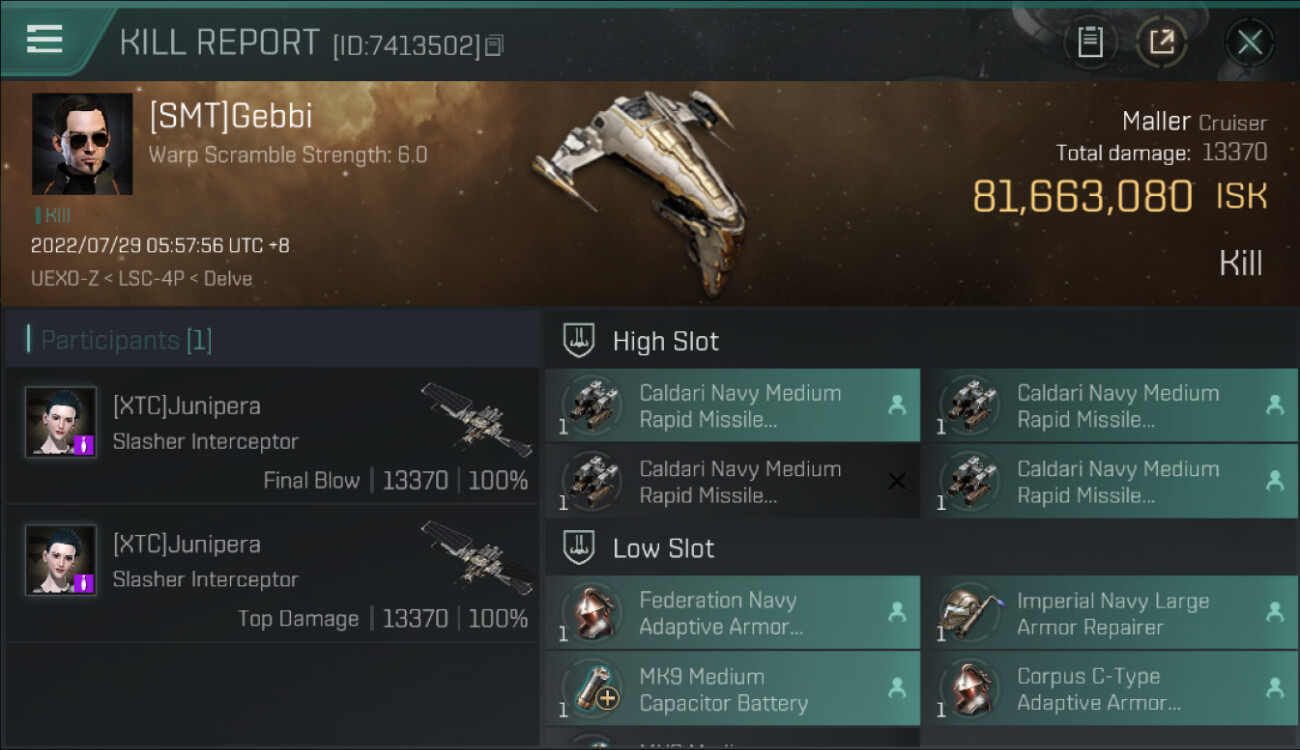Click the Slasher Interceptor icon in Final Blow row
The height and width of the screenshot is (750, 1300).
click(x=476, y=417)
